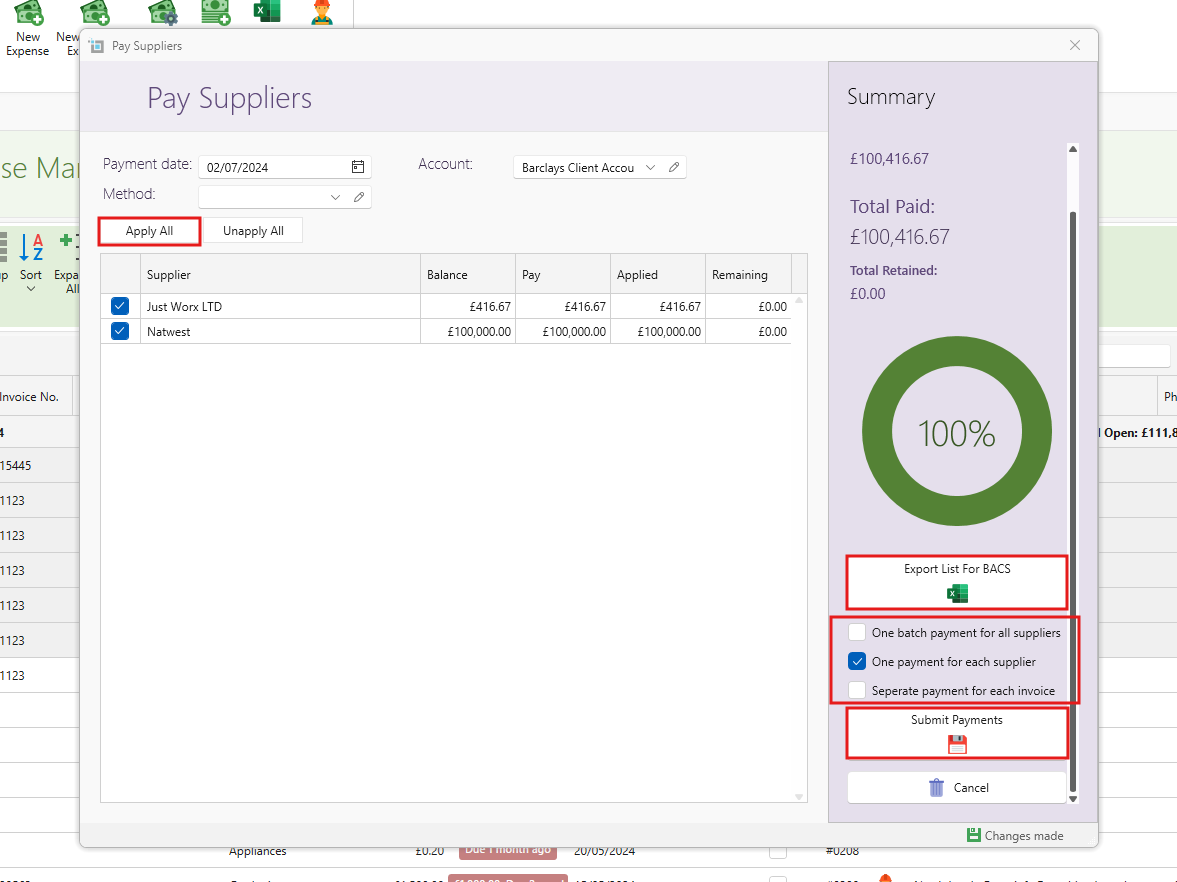Image resolution: width=1177 pixels, height=882 pixels.
Task: Edit the payment Method with pencil icon
Action: click(359, 197)
